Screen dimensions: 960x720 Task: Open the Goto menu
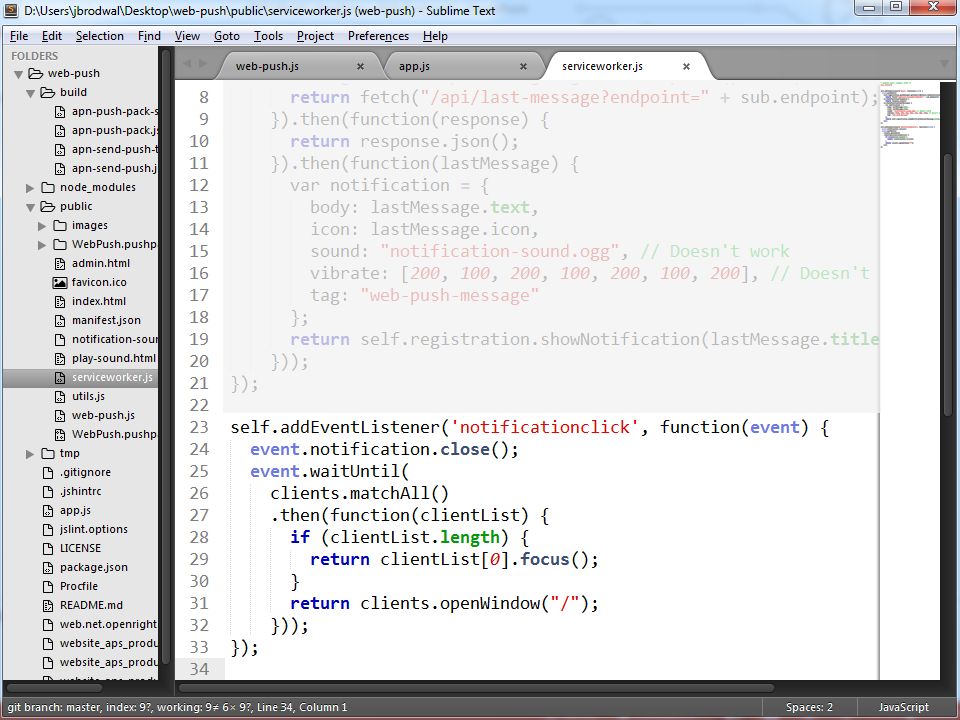pyautogui.click(x=227, y=36)
